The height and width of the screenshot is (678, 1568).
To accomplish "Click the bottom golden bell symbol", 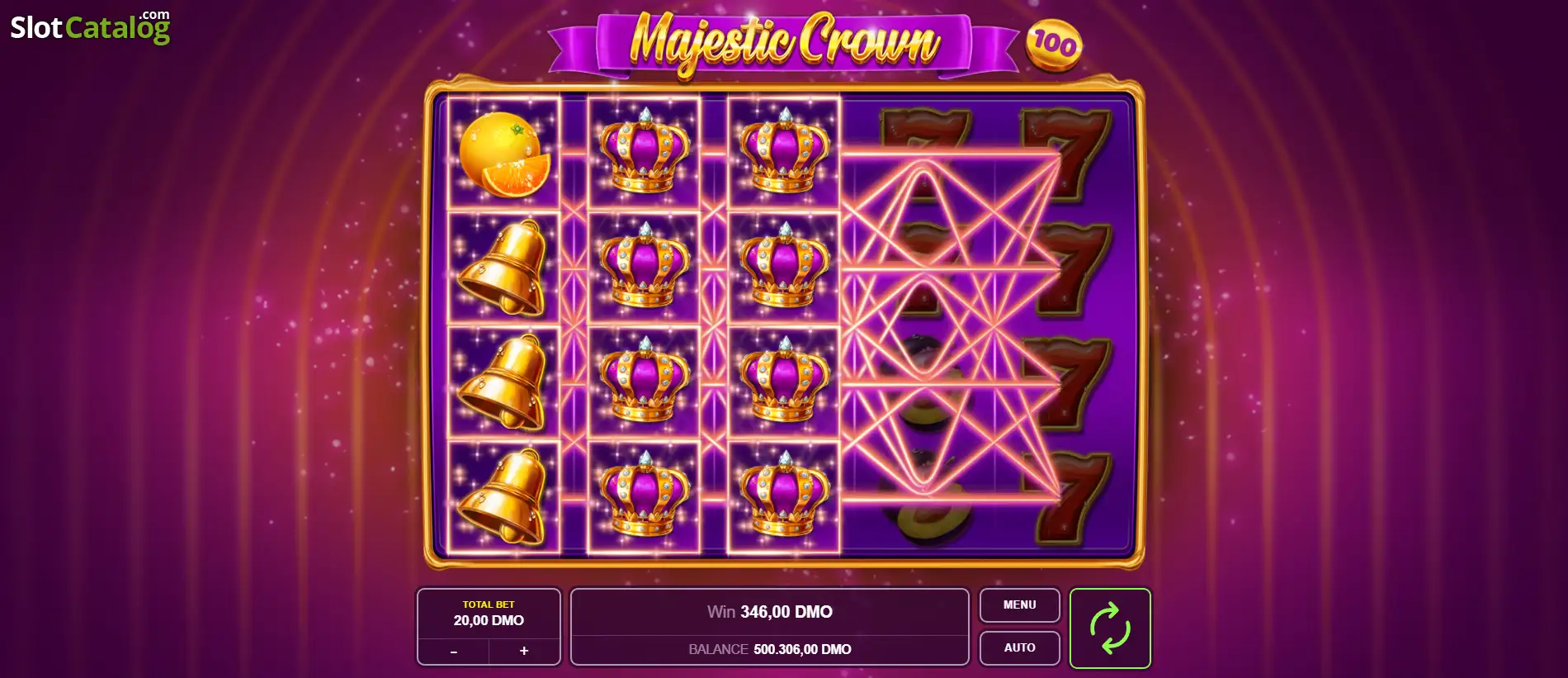I will click(x=503, y=498).
